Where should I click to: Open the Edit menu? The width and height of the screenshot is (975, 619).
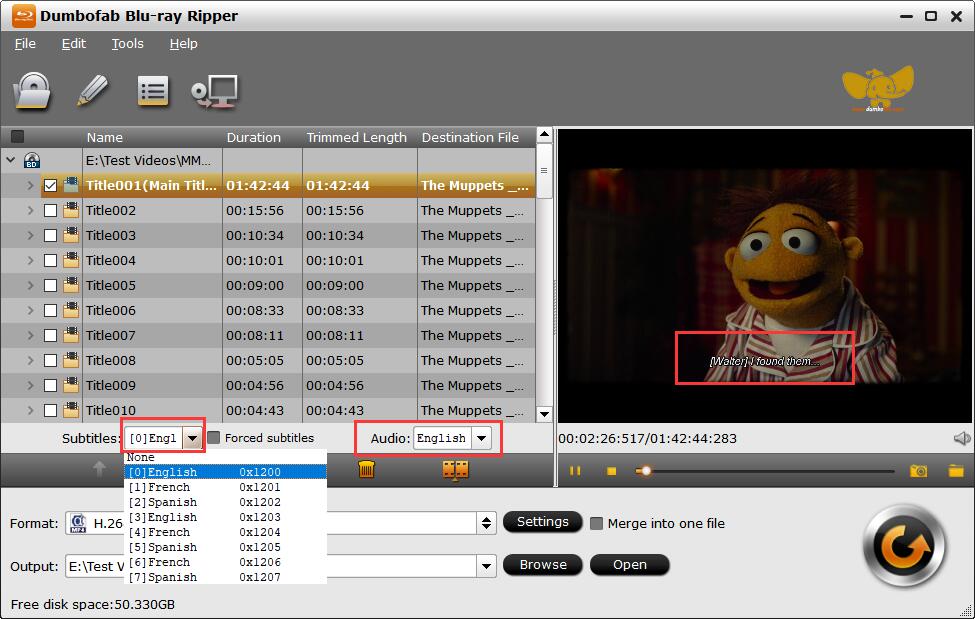click(73, 44)
